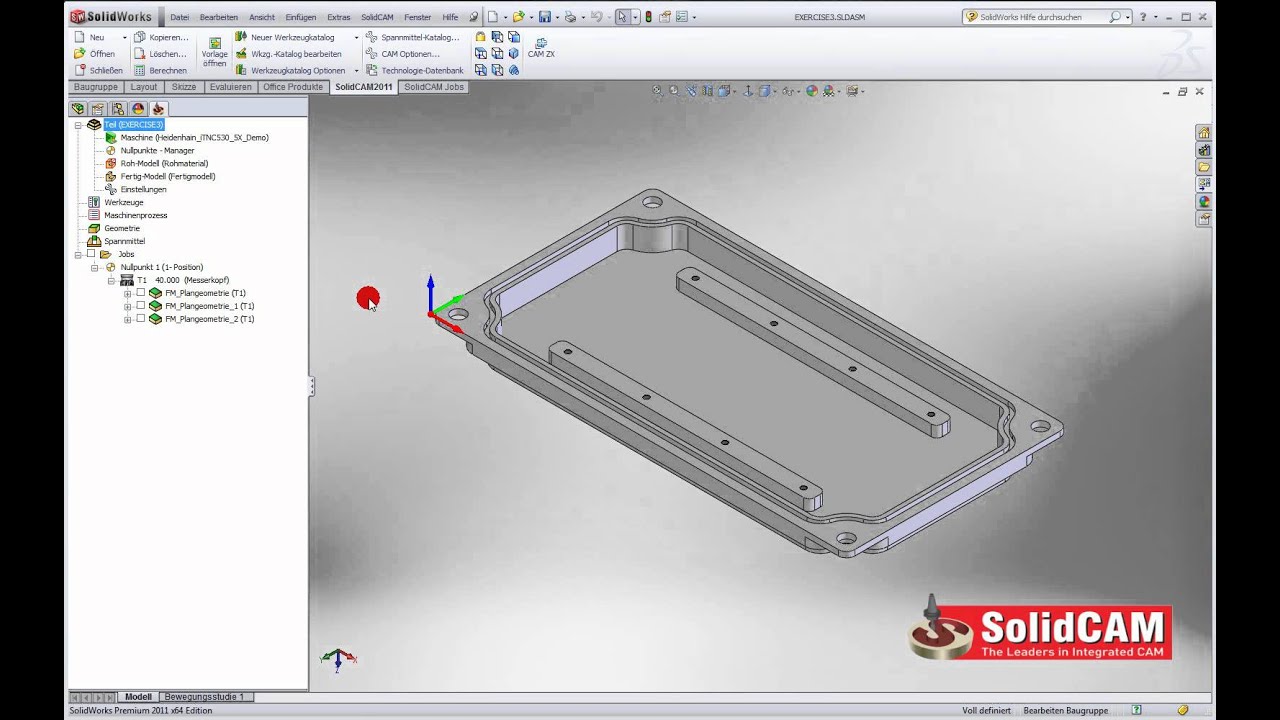
Task: Open the File Explorer folder task pane icon
Action: tap(1204, 167)
